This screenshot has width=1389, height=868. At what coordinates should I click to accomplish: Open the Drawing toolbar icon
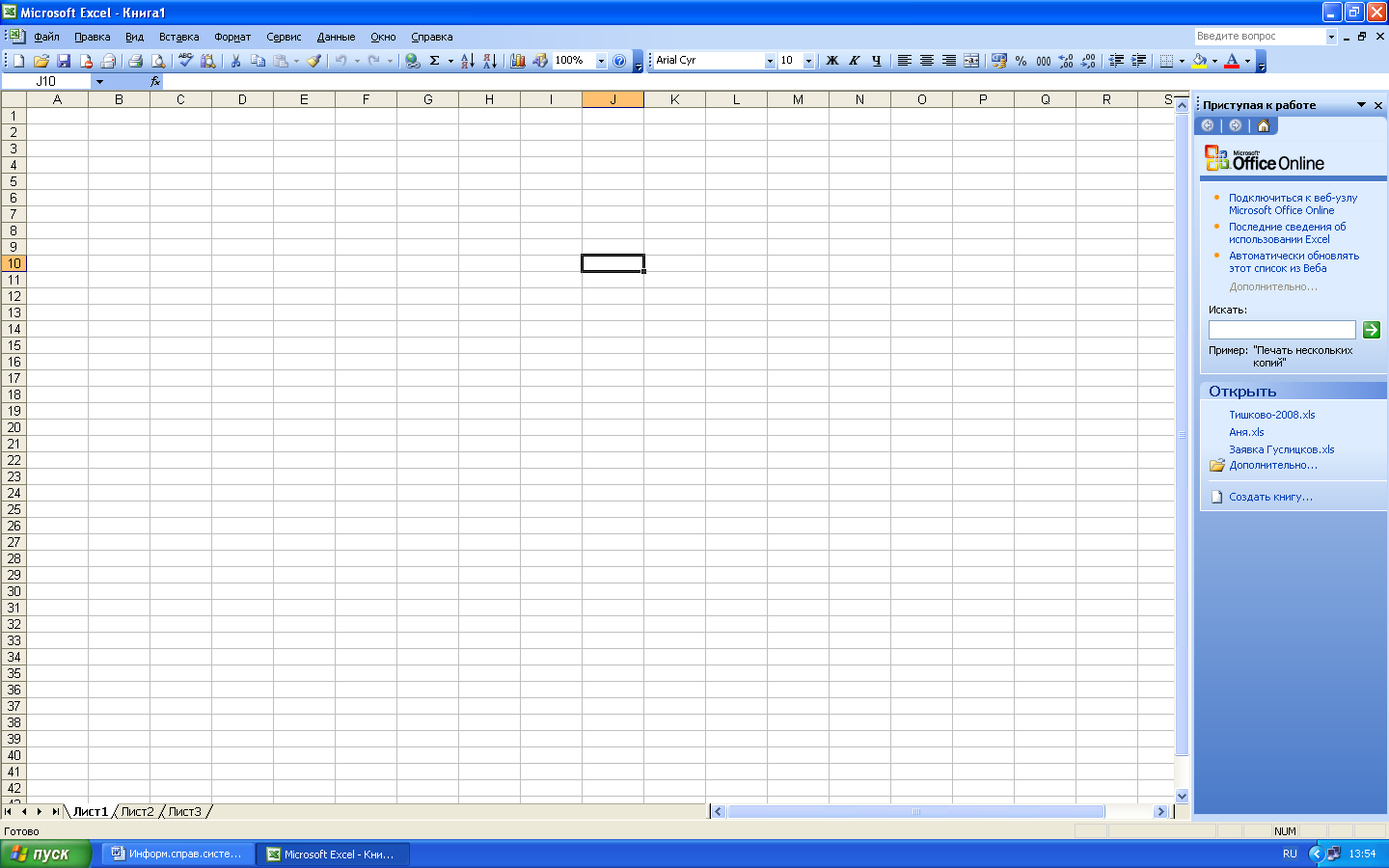(x=540, y=61)
